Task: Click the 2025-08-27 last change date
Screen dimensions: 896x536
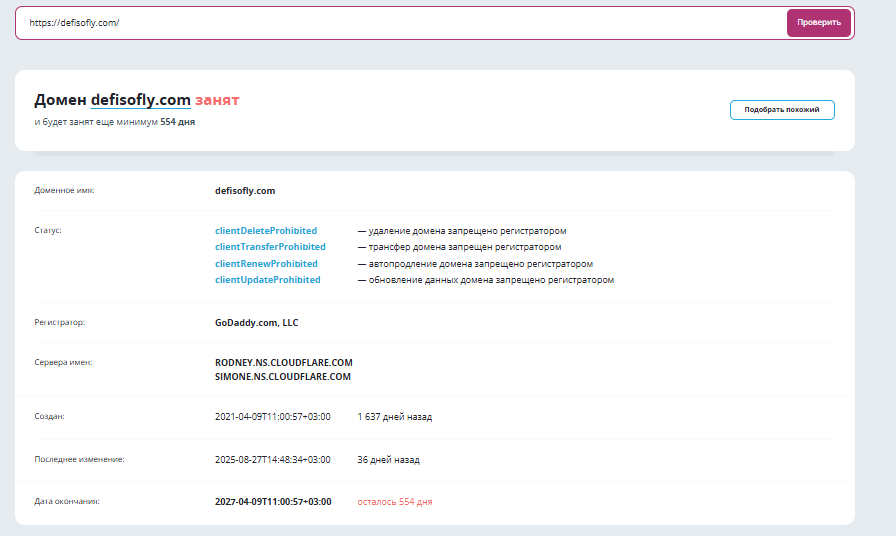Action: [272, 460]
